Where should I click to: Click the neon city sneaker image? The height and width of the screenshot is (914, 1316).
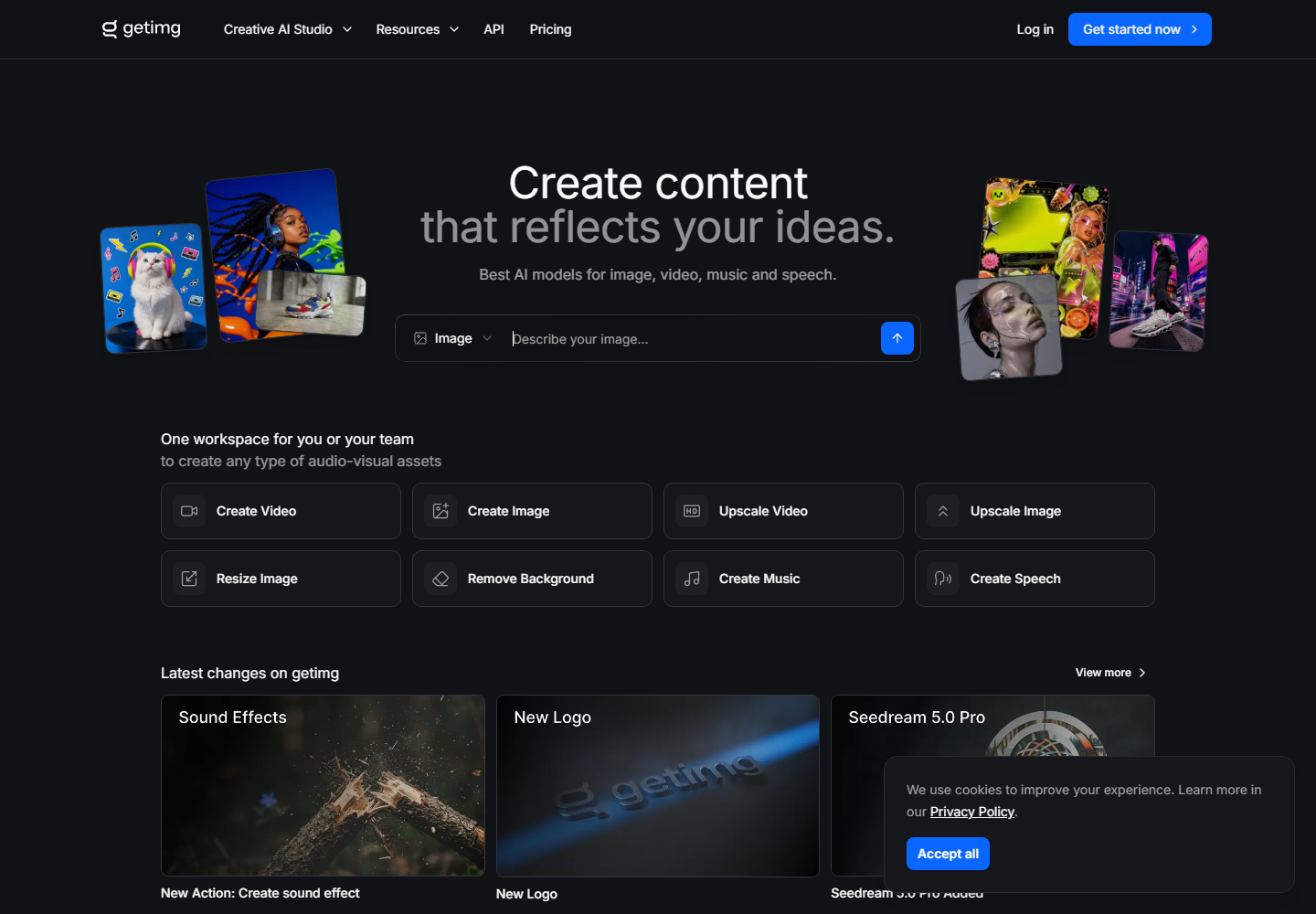1159,292
